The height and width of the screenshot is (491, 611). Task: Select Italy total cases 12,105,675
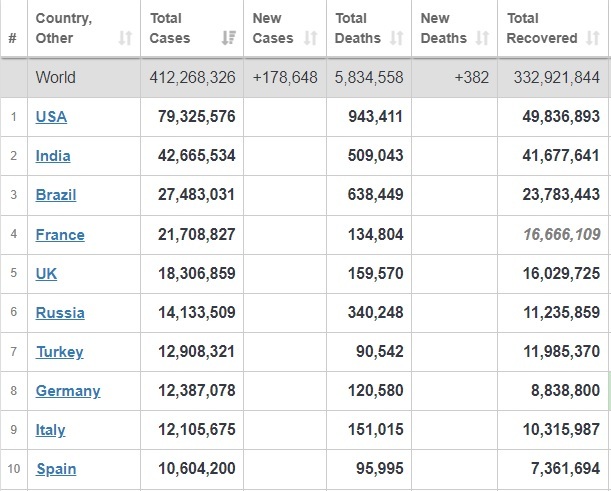[197, 429]
